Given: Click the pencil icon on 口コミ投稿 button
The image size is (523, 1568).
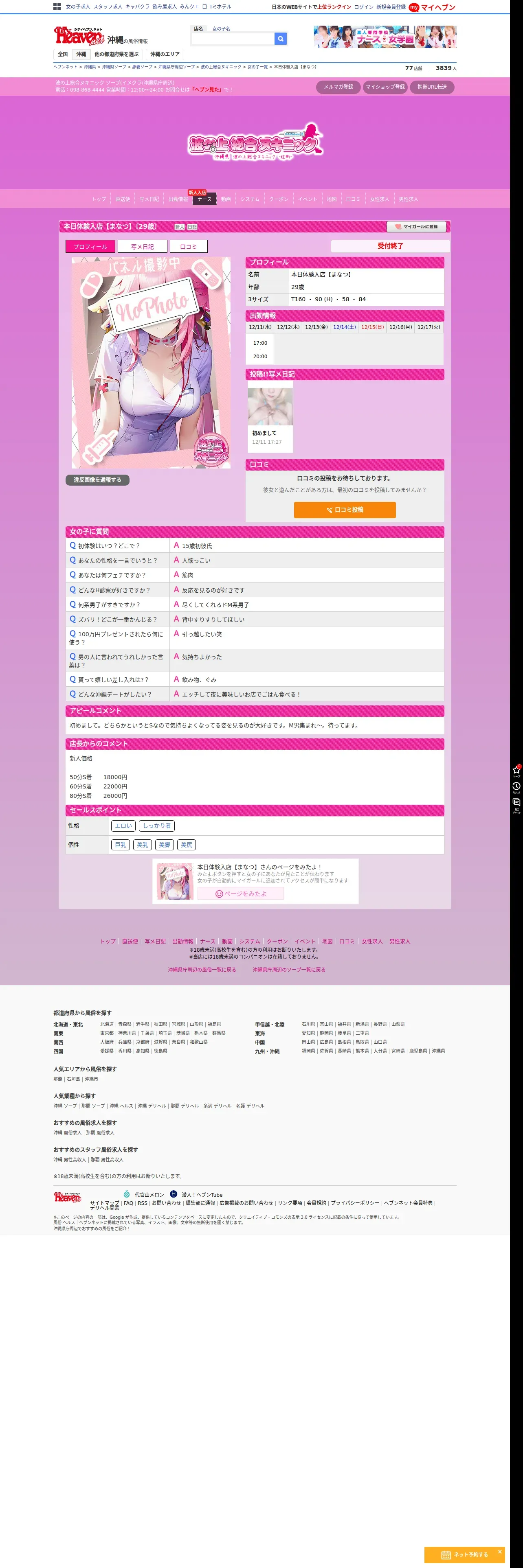Looking at the screenshot, I should [330, 510].
